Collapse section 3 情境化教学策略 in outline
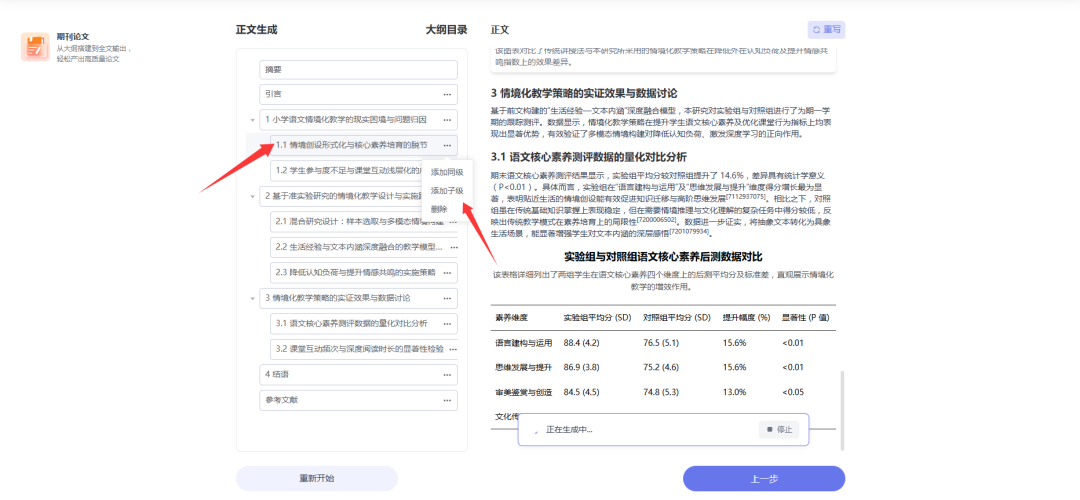The image size is (1080, 500). click(253, 298)
